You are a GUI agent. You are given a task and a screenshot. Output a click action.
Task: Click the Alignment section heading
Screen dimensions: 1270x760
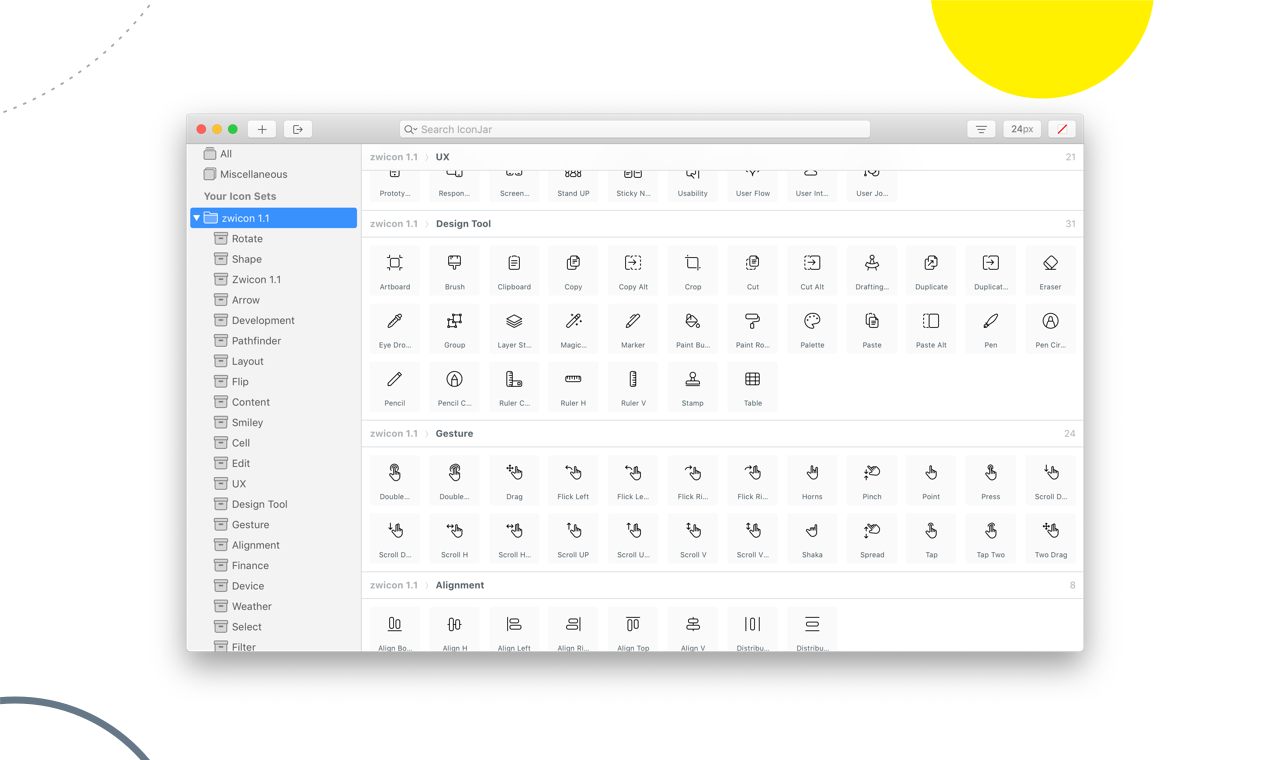coord(460,585)
